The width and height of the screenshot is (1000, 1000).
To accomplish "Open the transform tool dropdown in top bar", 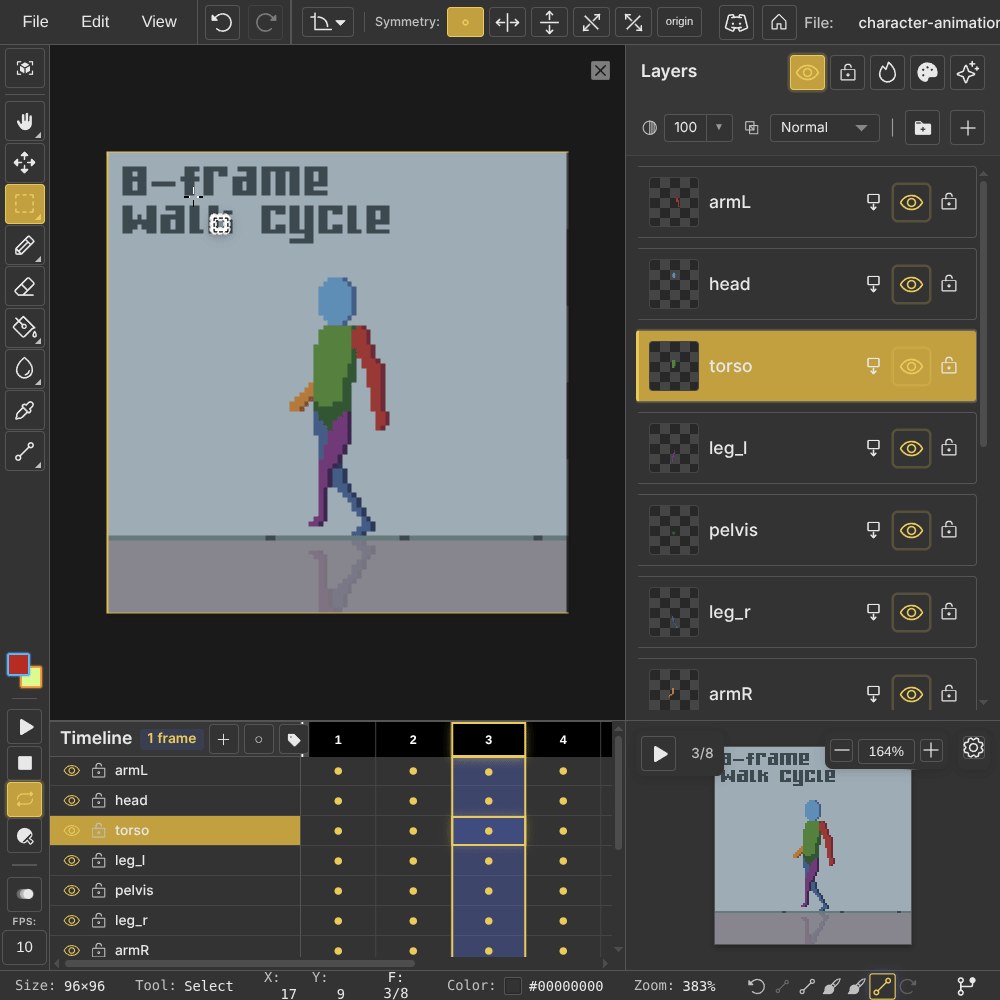I will click(328, 22).
